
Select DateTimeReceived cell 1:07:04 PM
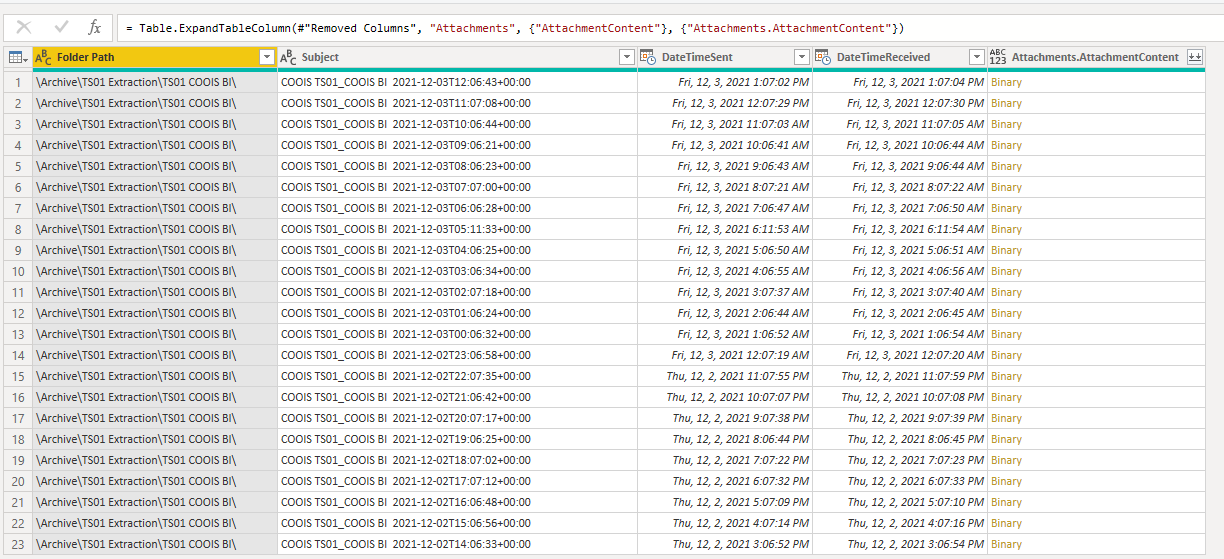pyautogui.click(x=900, y=83)
